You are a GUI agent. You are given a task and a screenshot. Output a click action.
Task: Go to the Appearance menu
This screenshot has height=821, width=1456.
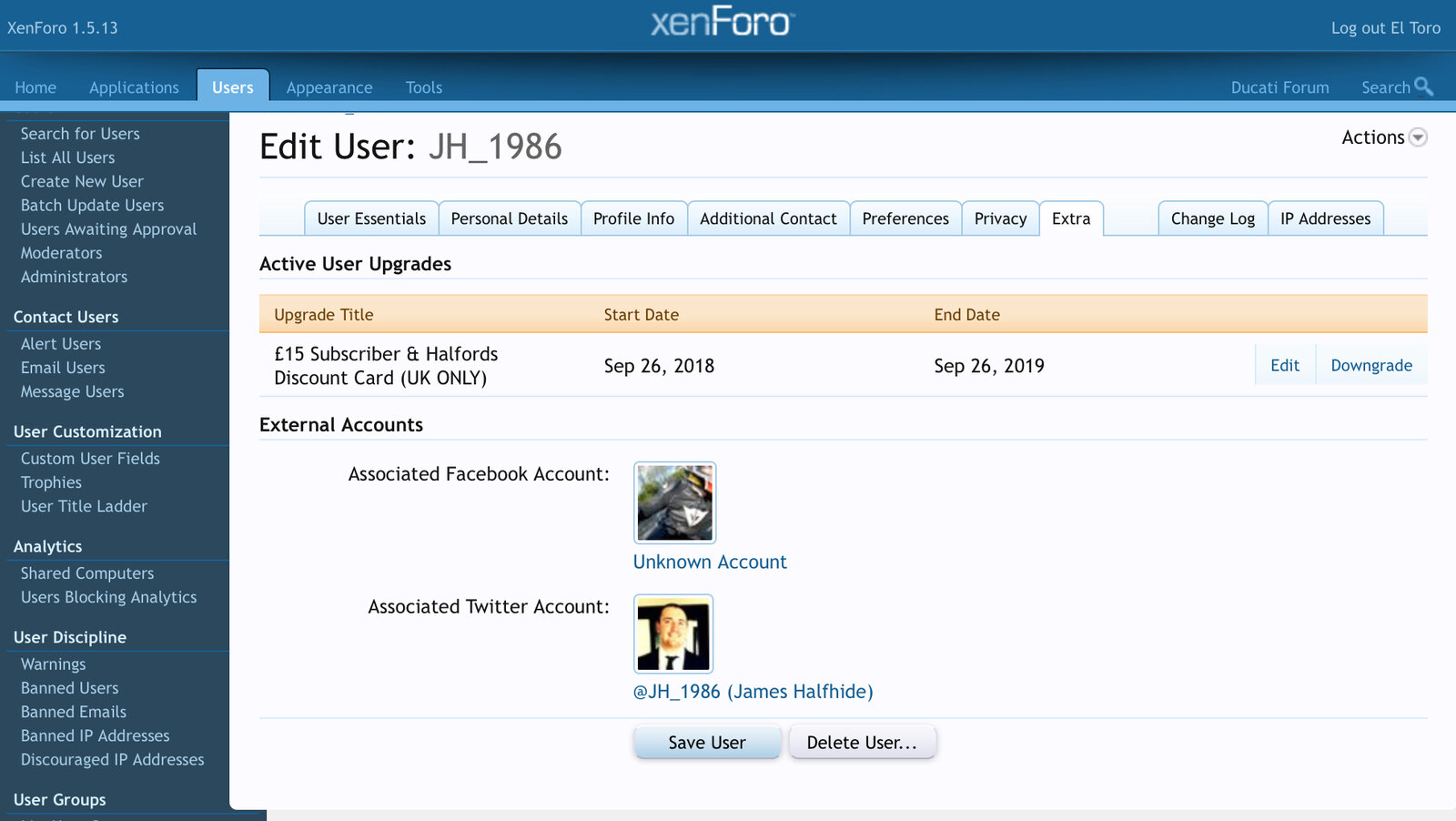coord(329,87)
